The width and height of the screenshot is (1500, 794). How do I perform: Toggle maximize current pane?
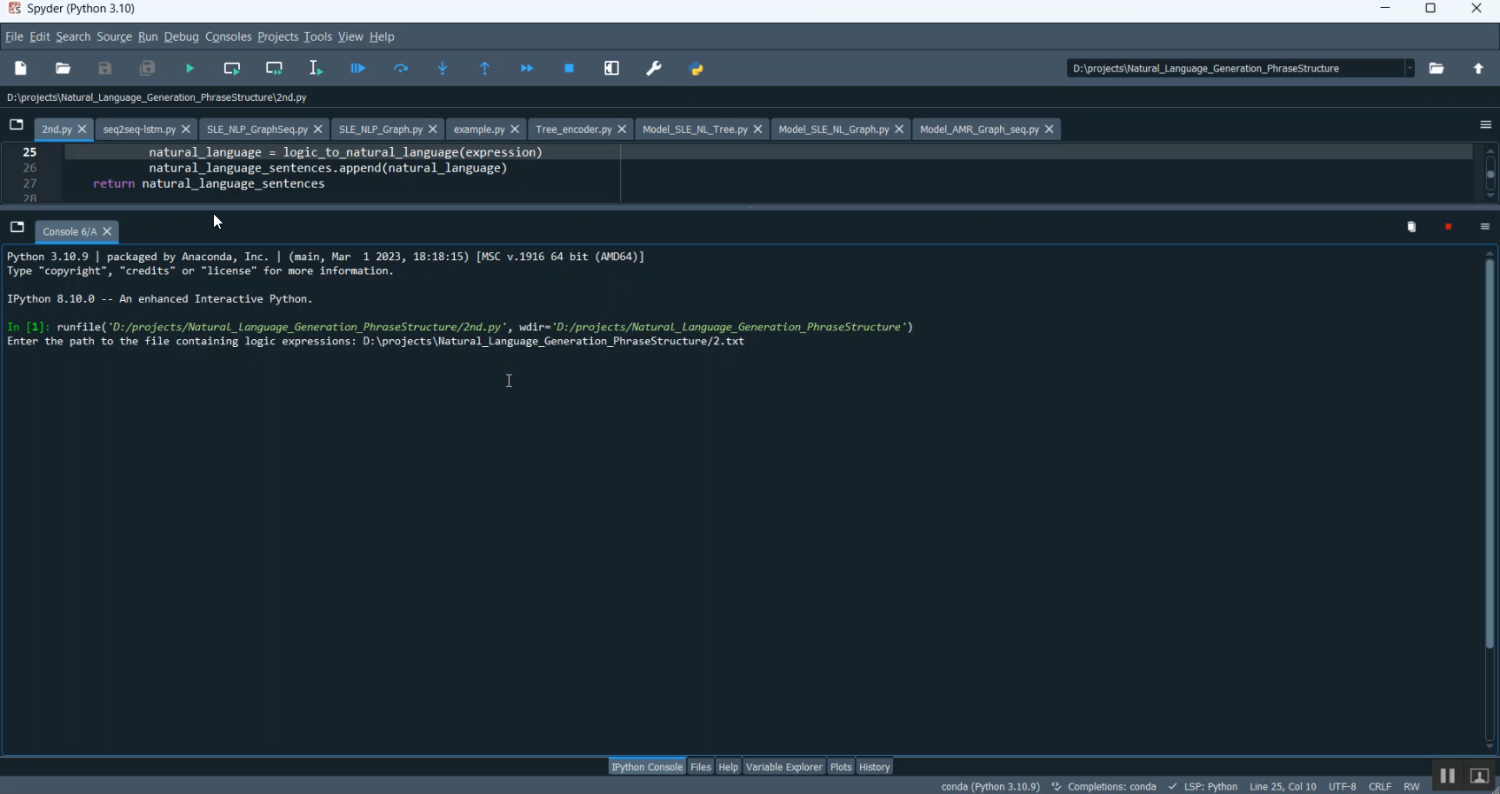click(x=612, y=69)
